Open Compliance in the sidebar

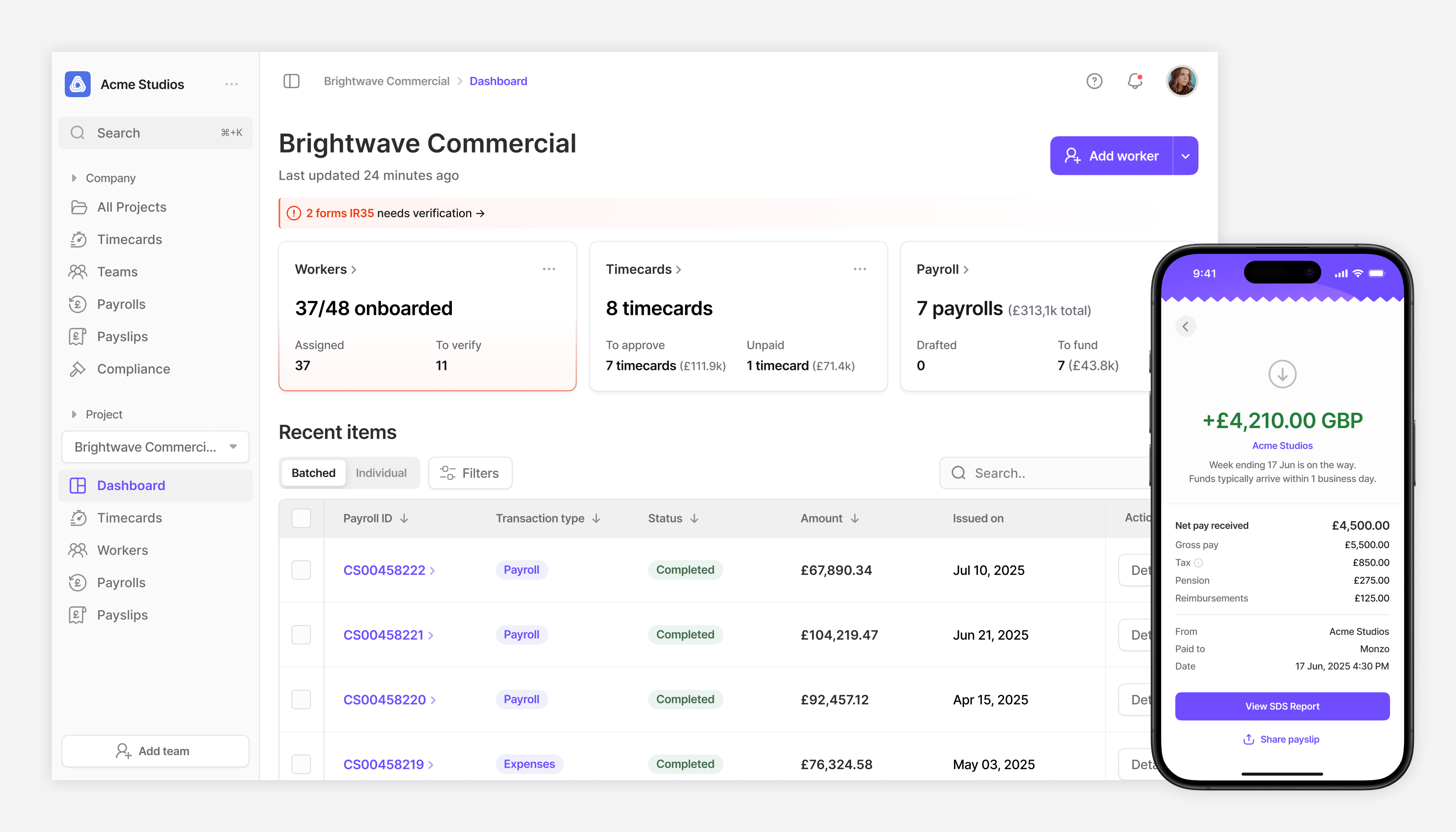pyautogui.click(x=155, y=369)
